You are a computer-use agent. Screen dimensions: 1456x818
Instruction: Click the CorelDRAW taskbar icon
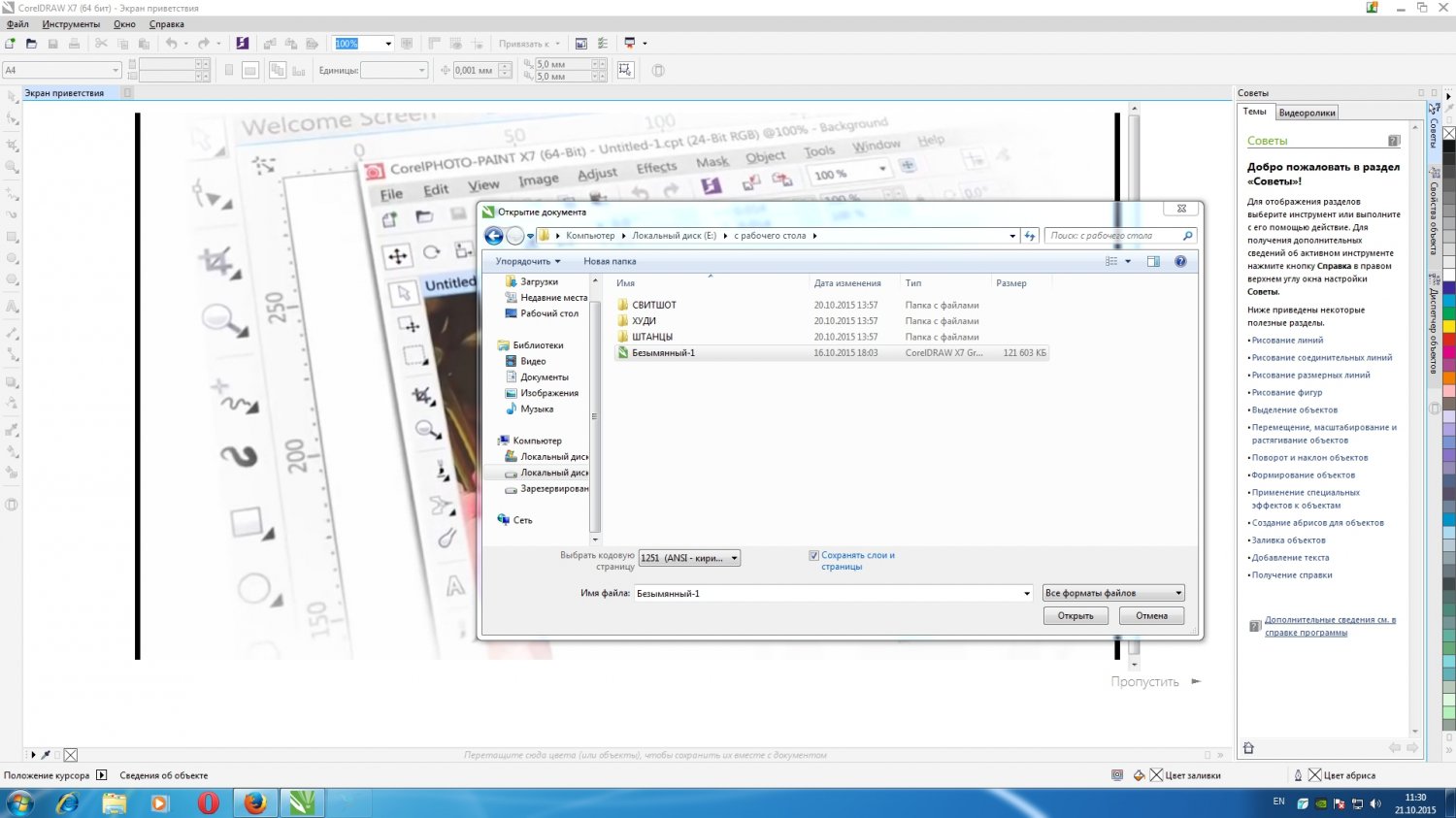pos(302,802)
